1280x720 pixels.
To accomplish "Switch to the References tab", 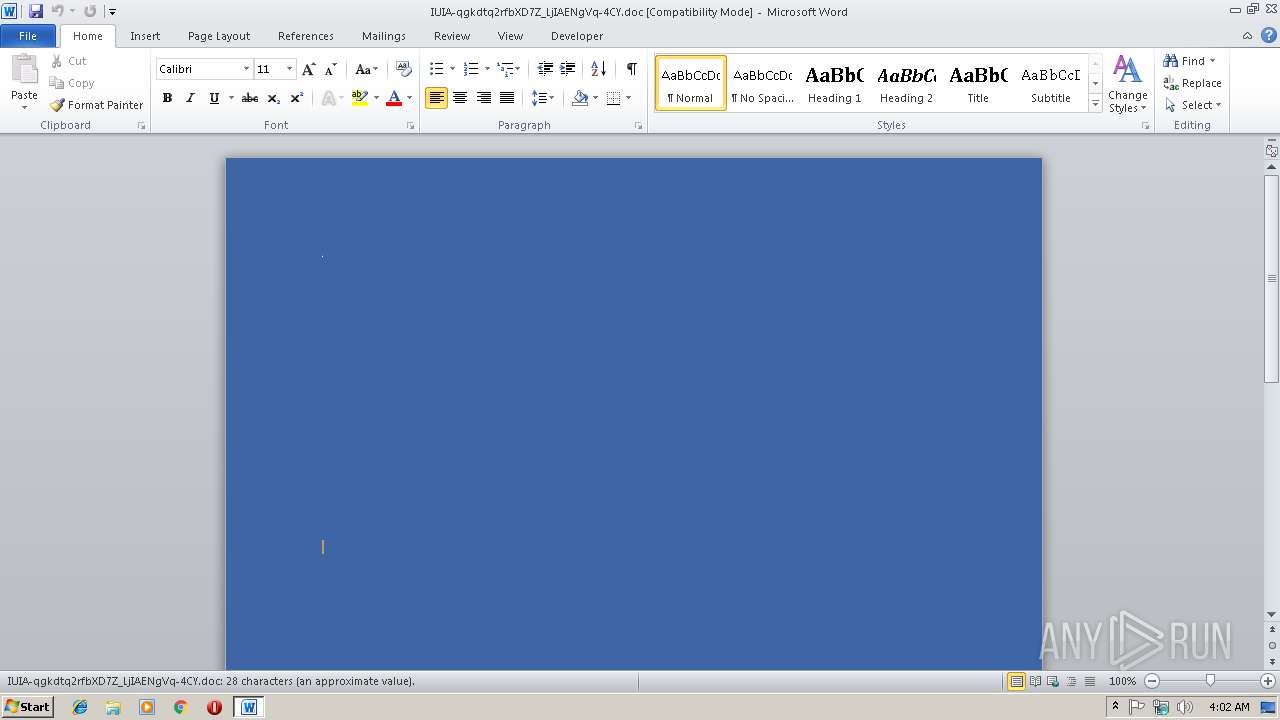I will (306, 36).
